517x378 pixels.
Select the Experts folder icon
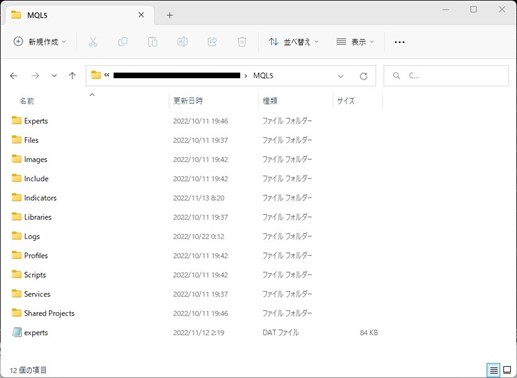16,120
